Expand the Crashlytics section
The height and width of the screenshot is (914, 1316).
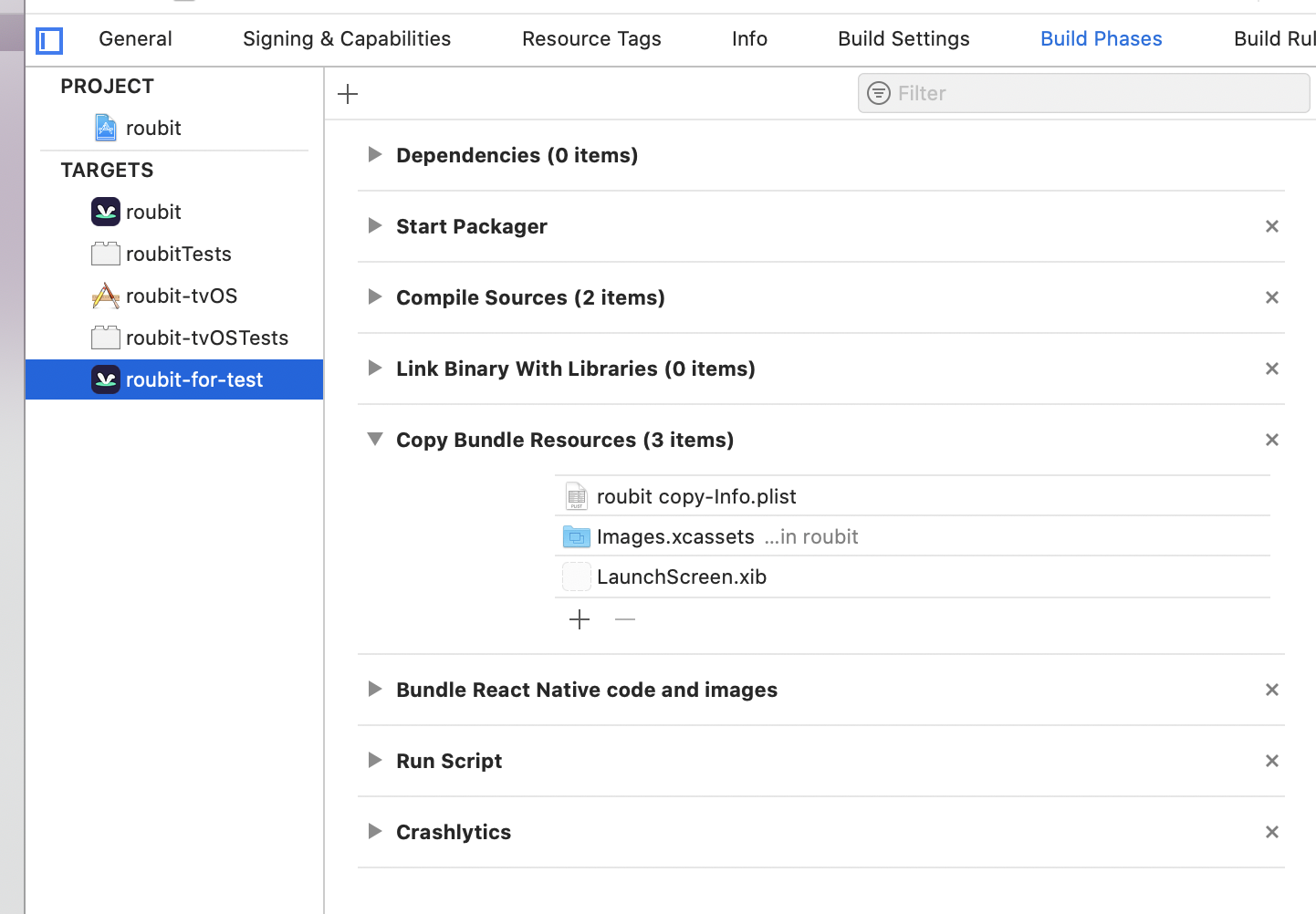[x=374, y=831]
